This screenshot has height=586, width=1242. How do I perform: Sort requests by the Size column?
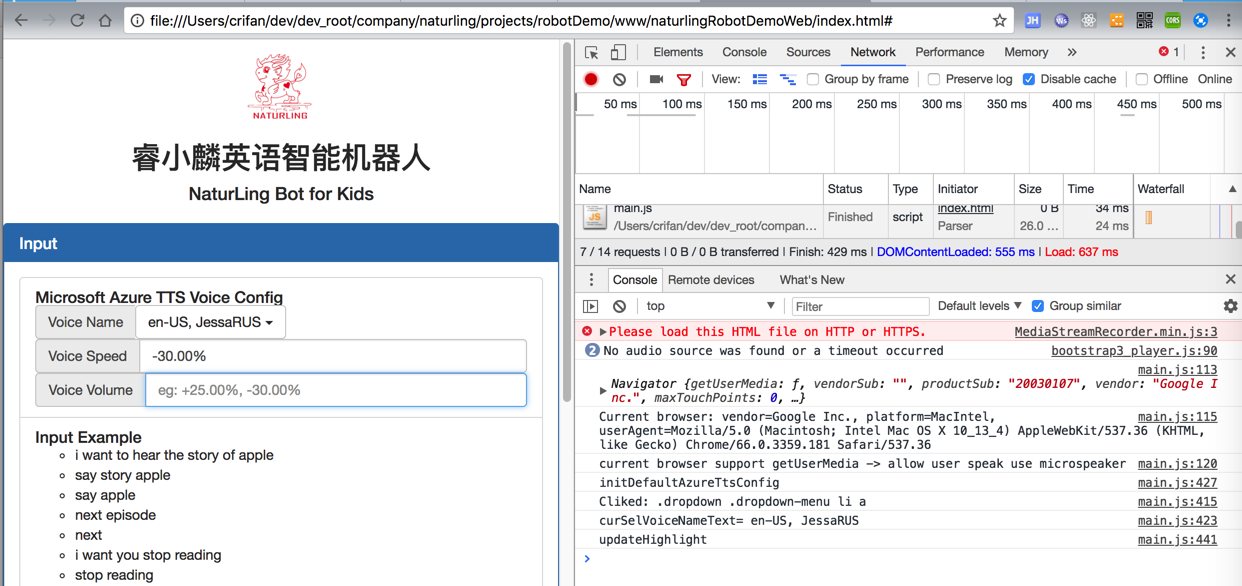(1038, 189)
